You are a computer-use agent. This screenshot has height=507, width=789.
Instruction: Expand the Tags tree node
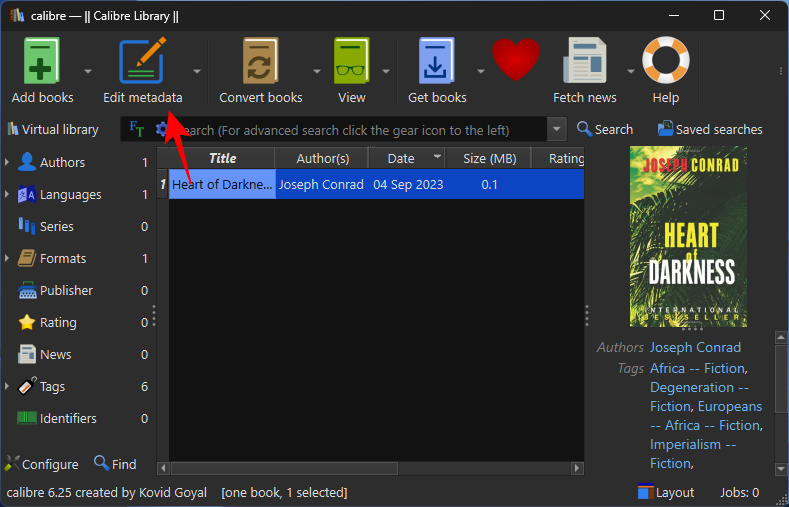tap(7, 386)
